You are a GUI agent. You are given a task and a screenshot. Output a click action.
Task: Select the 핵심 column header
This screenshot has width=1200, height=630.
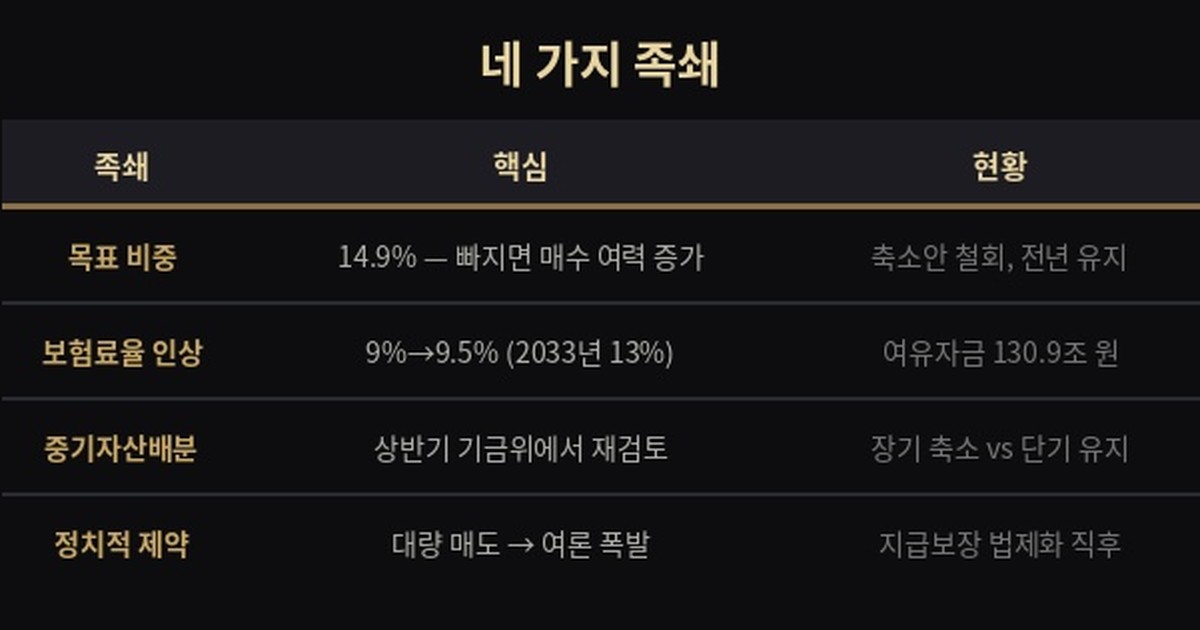tap(520, 167)
